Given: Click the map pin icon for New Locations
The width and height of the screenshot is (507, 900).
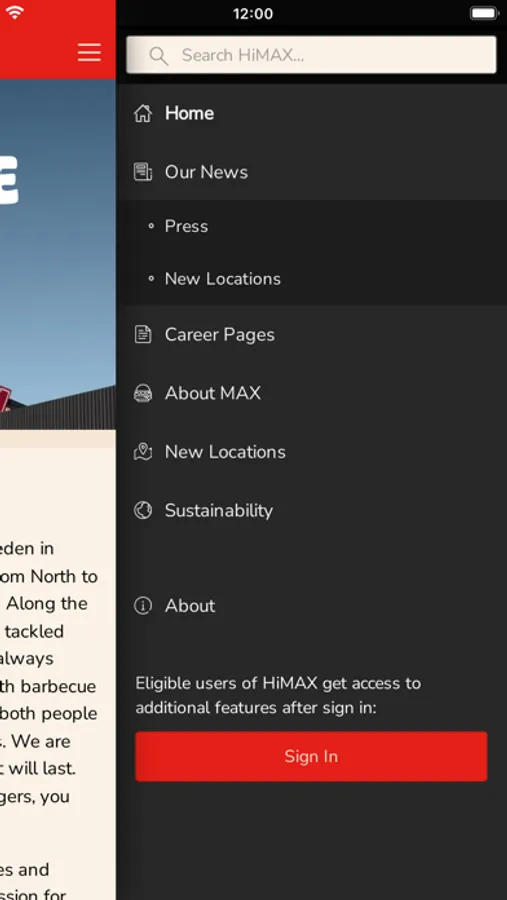Looking at the screenshot, I should pyautogui.click(x=143, y=452).
